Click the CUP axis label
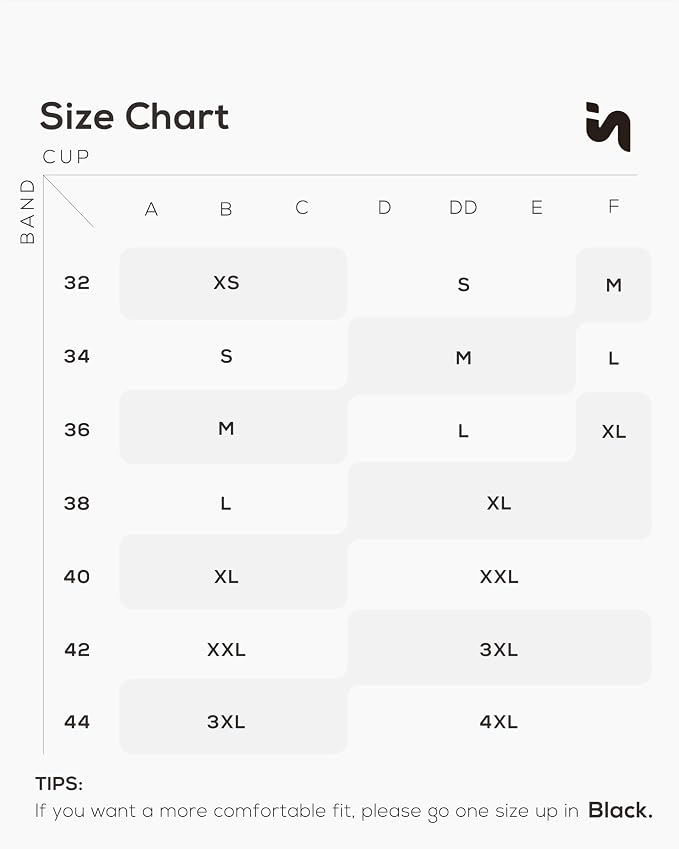Screen dimensions: 679x849 66,157
